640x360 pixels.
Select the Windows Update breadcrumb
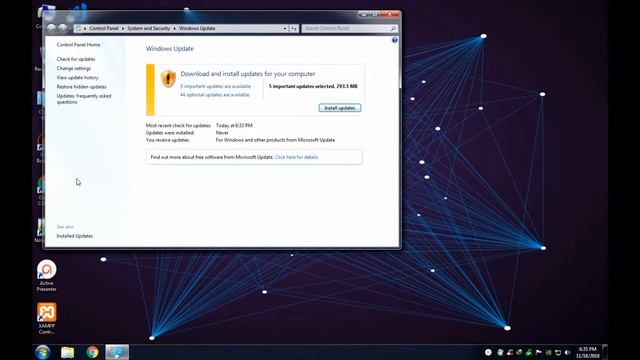pos(197,29)
